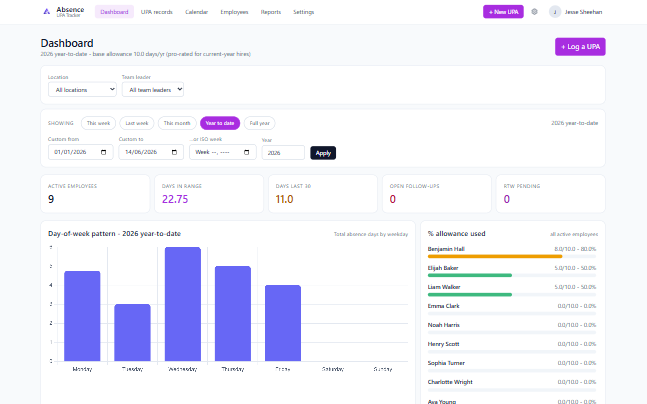Click the Days in Range value 22.75

(x=175, y=199)
